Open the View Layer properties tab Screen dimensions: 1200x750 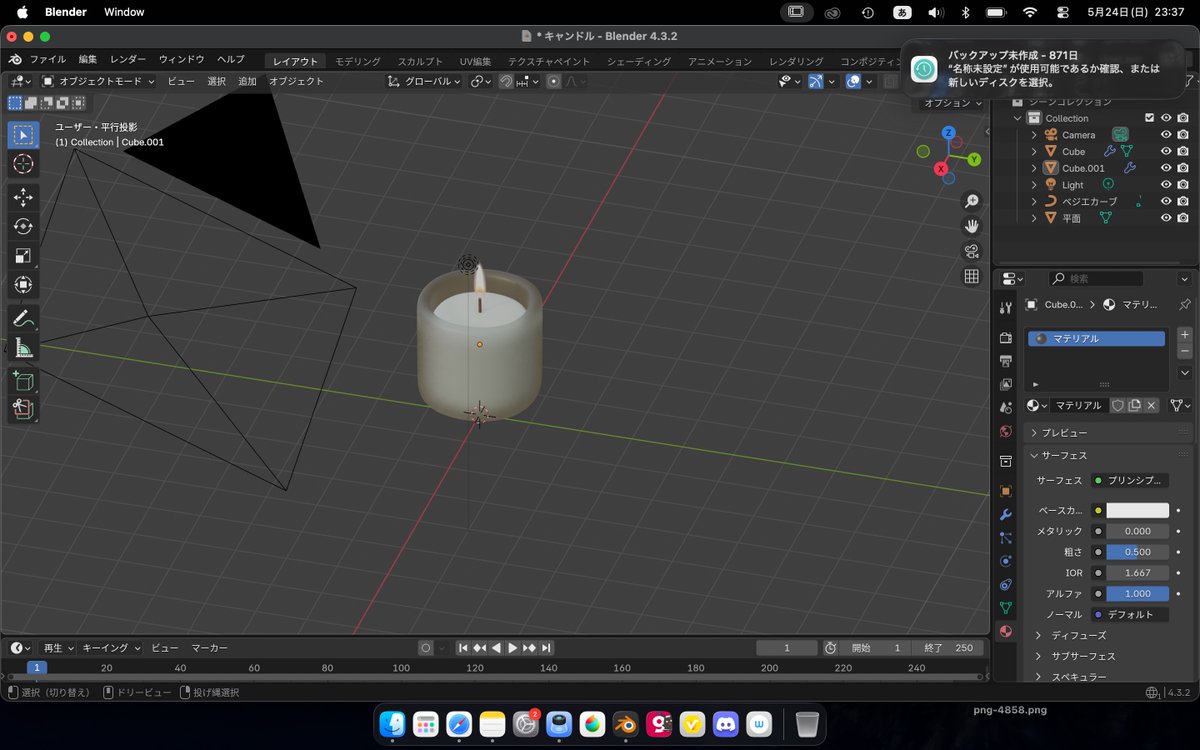tap(1006, 384)
